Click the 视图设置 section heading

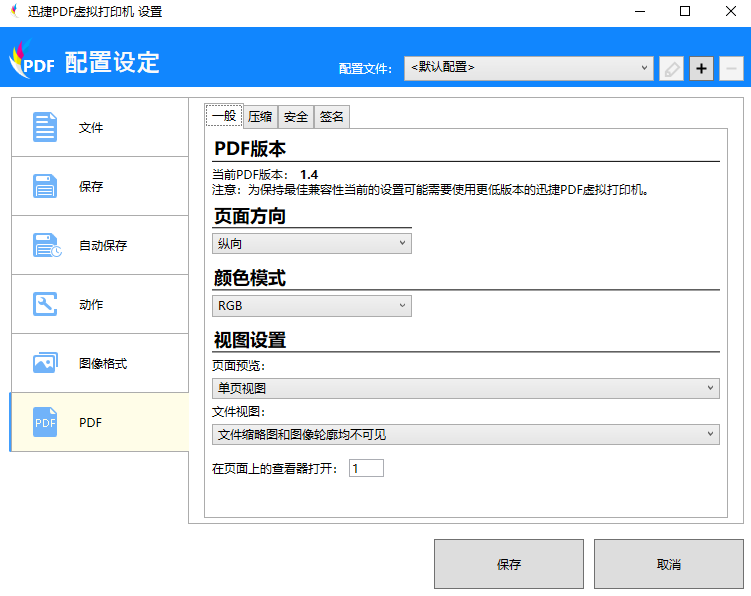pyautogui.click(x=250, y=340)
